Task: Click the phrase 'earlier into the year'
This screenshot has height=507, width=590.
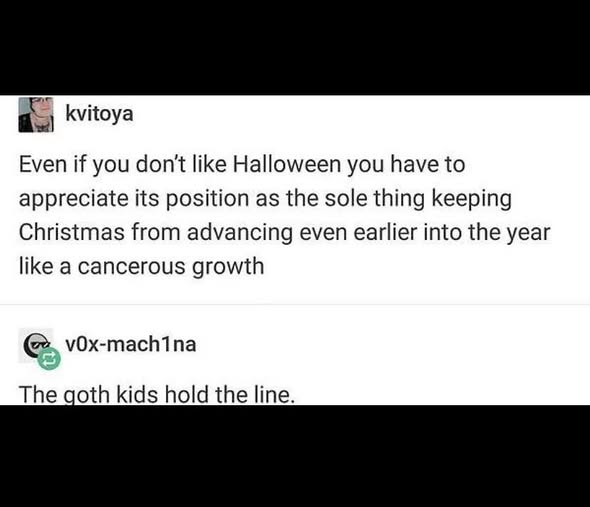Action: (x=452, y=233)
